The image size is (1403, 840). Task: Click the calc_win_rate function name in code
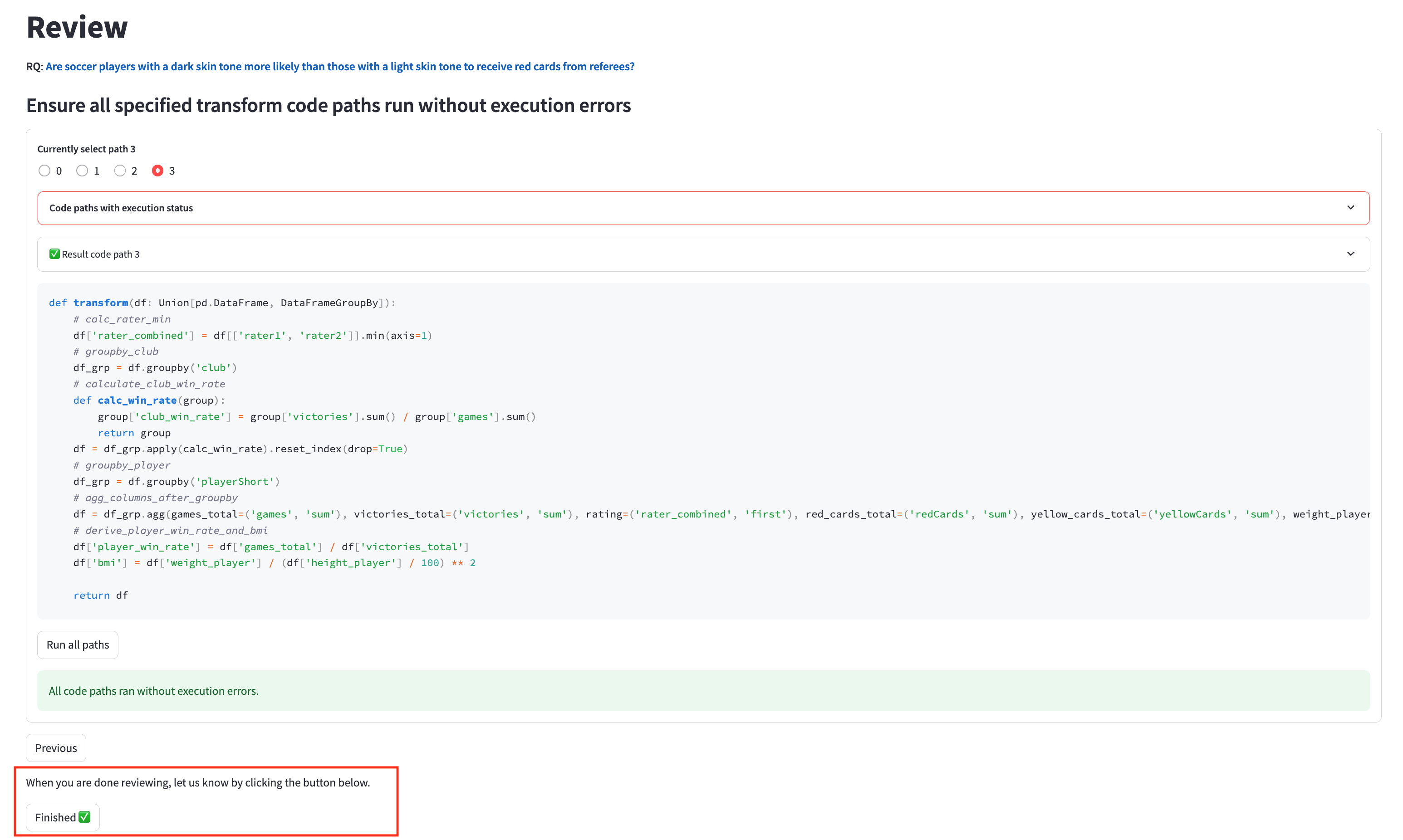coord(137,400)
